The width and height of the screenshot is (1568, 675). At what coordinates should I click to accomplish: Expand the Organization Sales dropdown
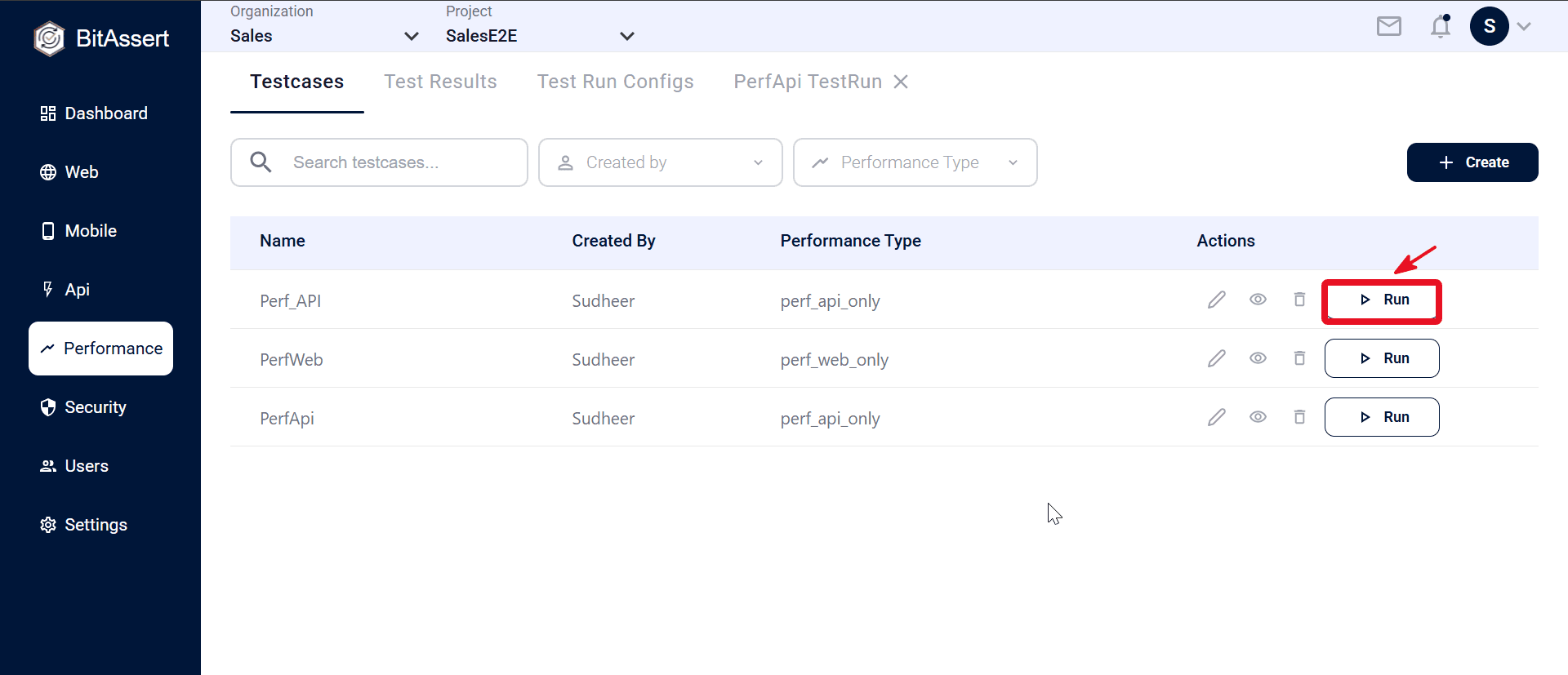point(324,36)
